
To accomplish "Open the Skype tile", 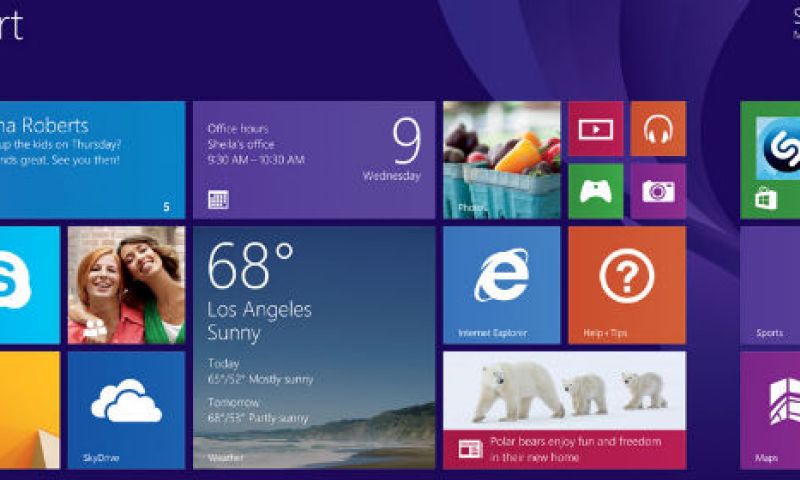I will click(30, 285).
